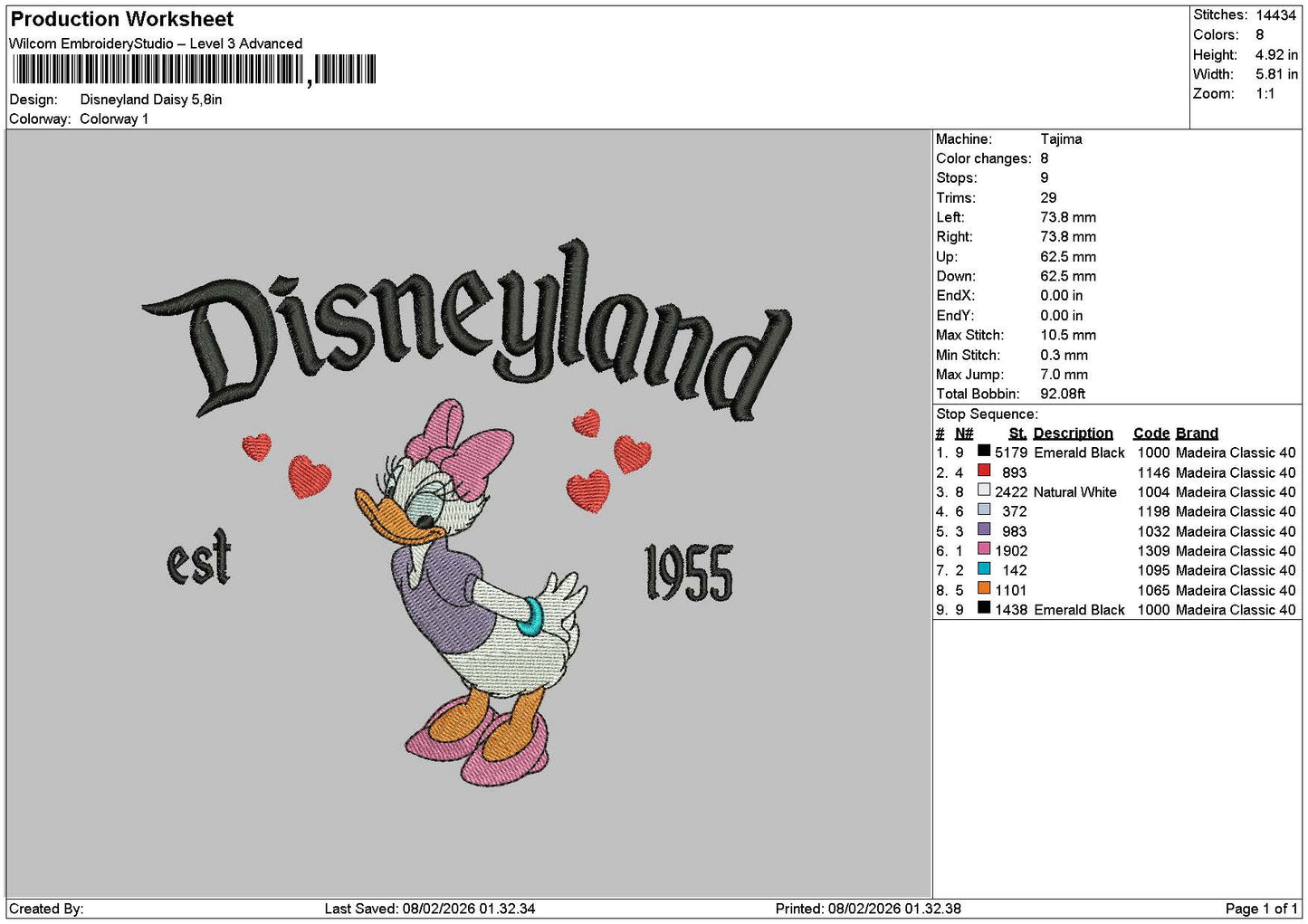Viewport: 1308px width, 924px height.
Task: Click the 'St.' column header
Action: [1018, 433]
